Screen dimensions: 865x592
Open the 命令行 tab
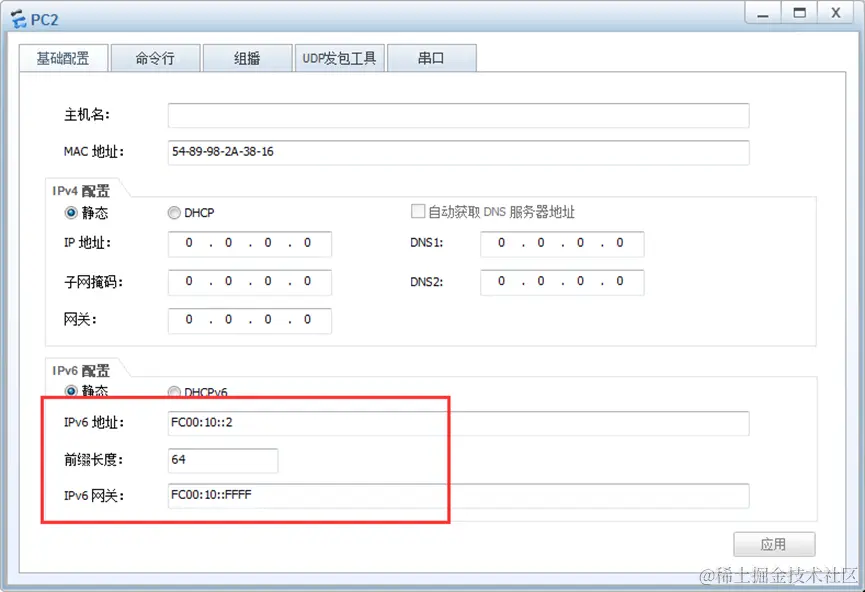click(155, 58)
